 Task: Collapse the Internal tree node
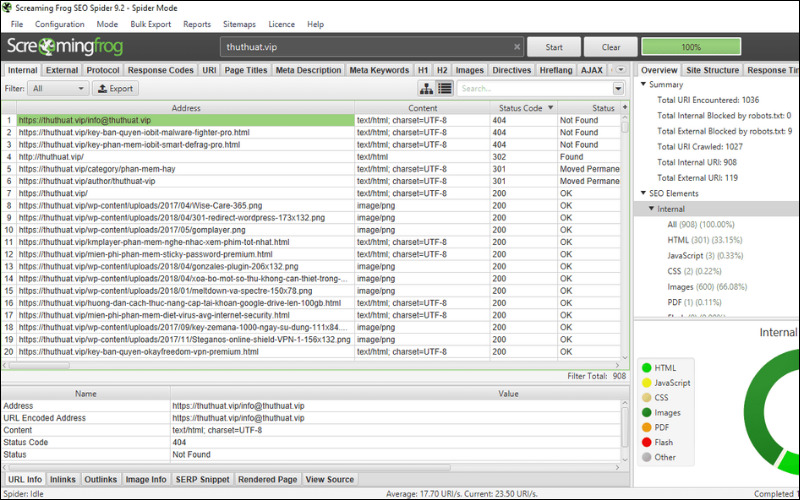coord(652,209)
